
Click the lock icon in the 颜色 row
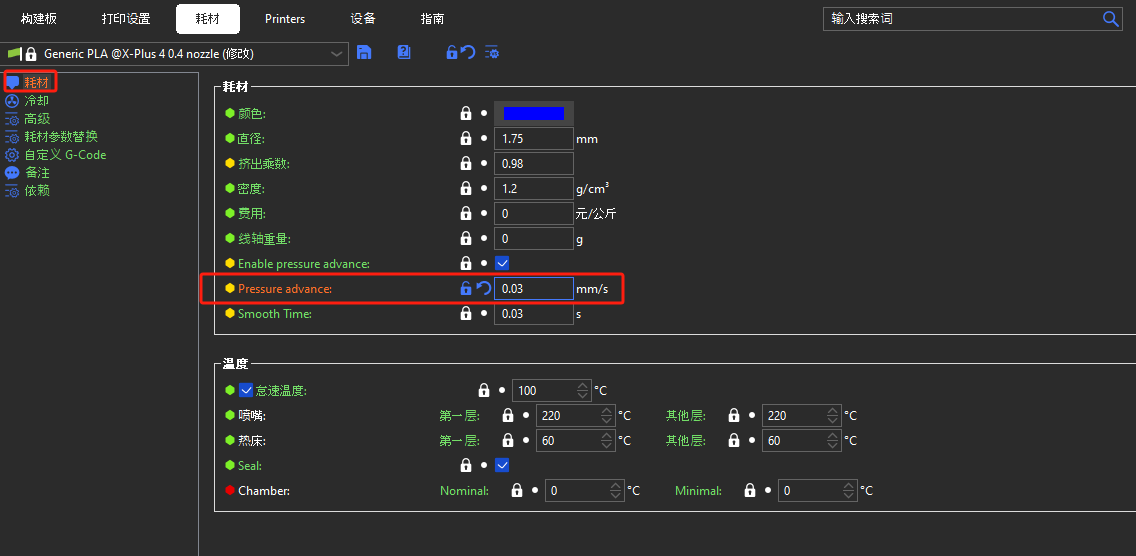466,113
